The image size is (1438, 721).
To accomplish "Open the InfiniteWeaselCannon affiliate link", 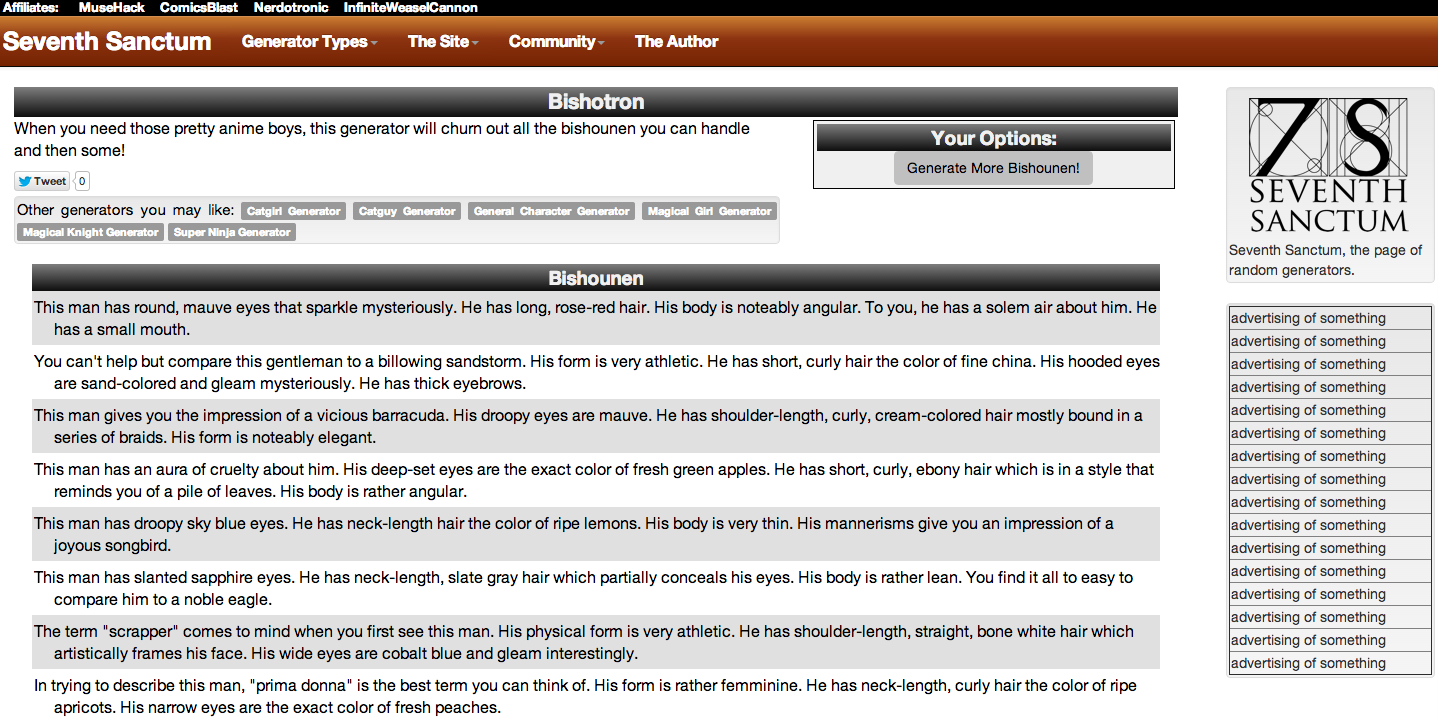I will point(411,7).
